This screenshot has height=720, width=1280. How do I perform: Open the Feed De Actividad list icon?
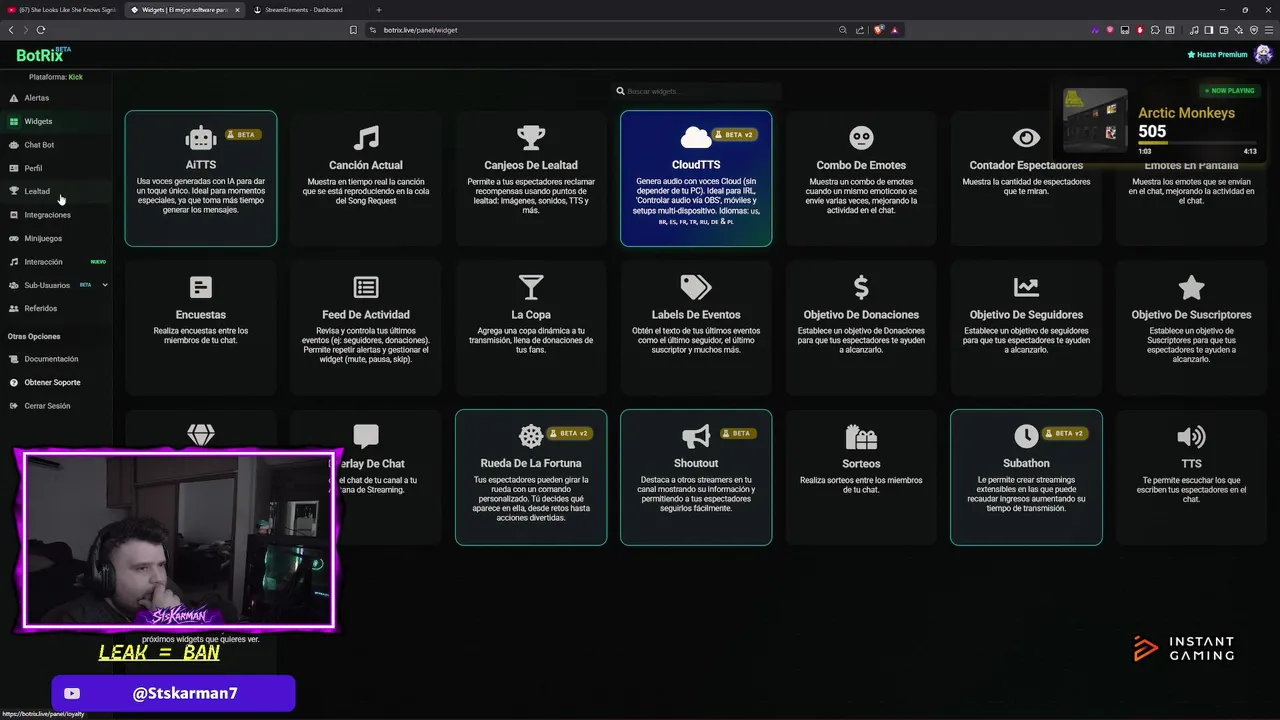366,288
